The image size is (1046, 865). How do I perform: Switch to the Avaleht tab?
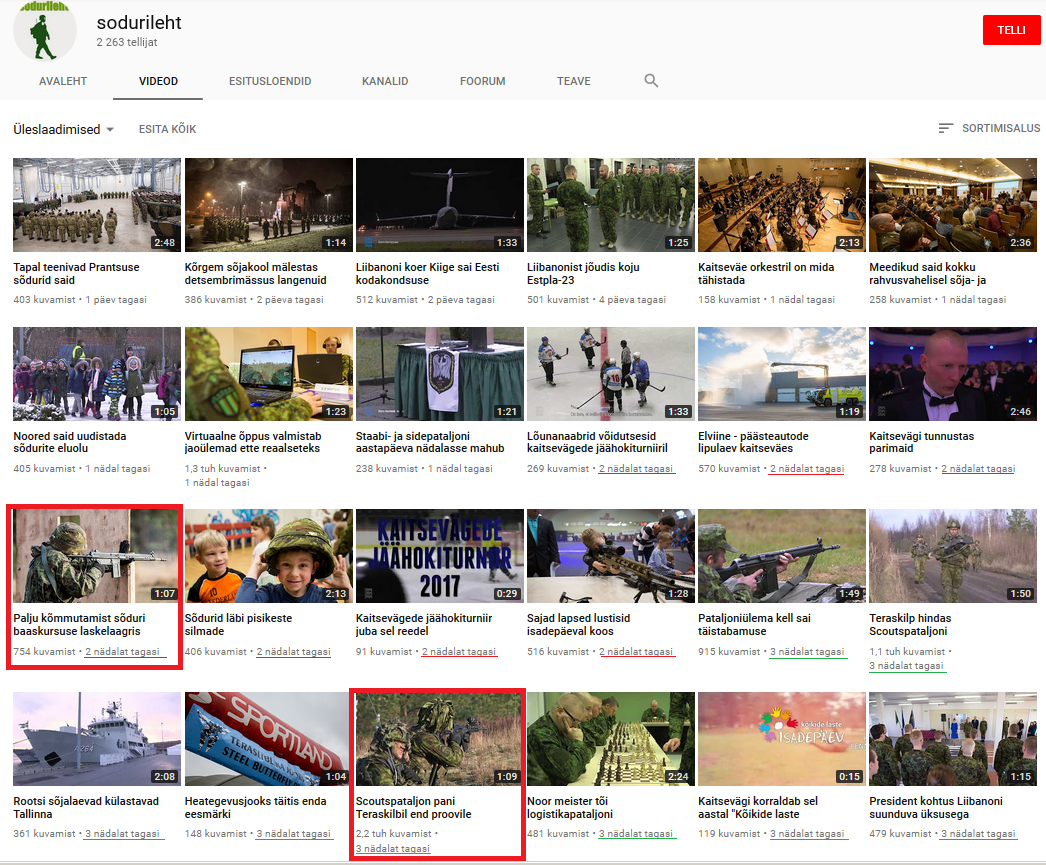(63, 81)
